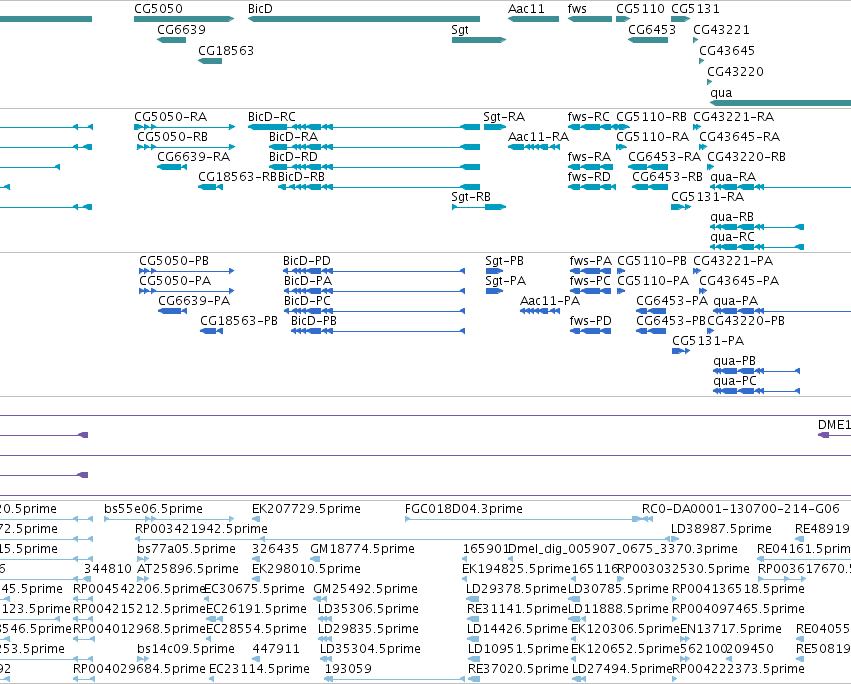
Task: Select the LD35306.5prime EST label
Action: [x=368, y=610]
